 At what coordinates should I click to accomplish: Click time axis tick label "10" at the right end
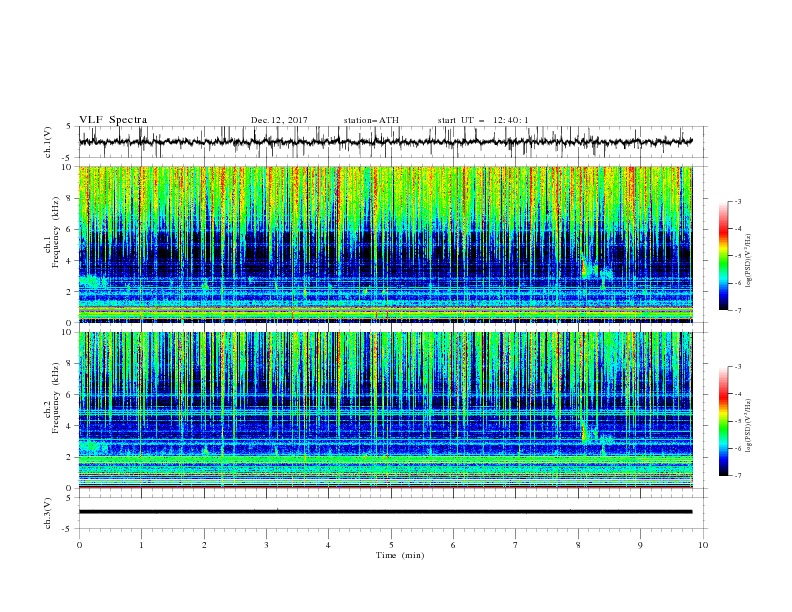703,545
